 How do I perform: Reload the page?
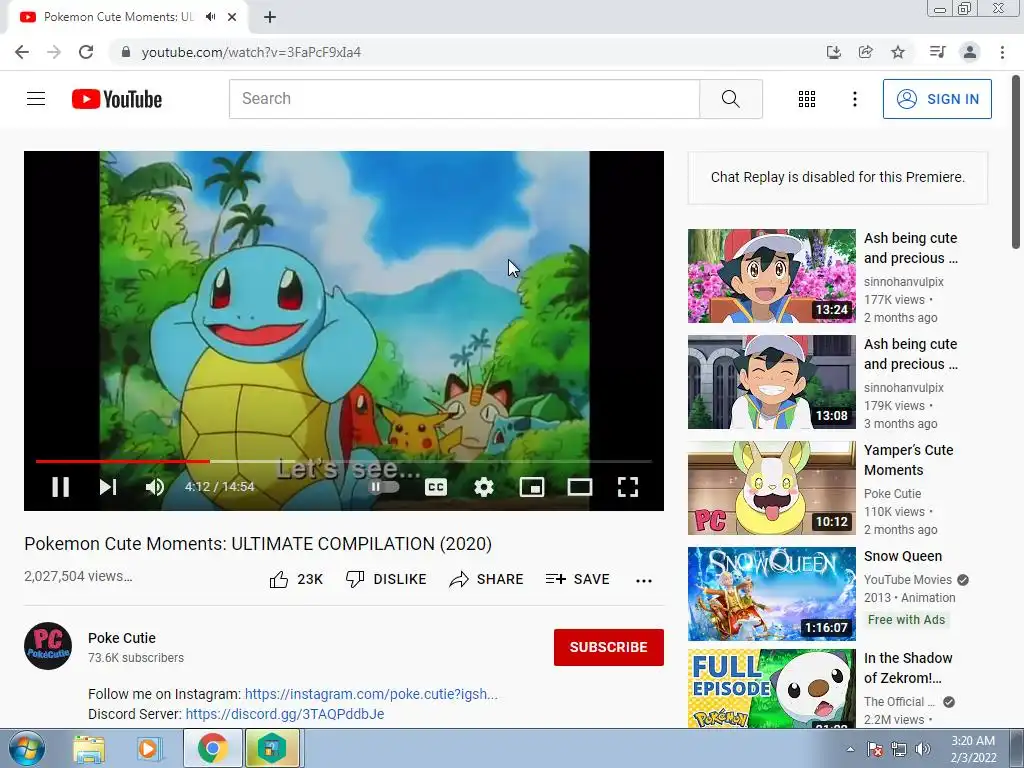coord(86,52)
